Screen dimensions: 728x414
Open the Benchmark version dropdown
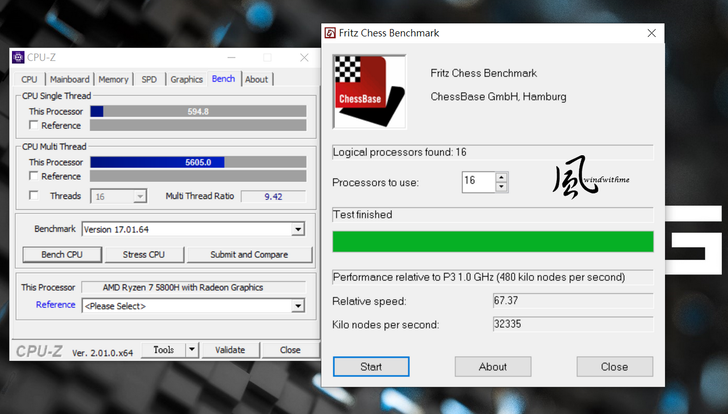(298, 229)
